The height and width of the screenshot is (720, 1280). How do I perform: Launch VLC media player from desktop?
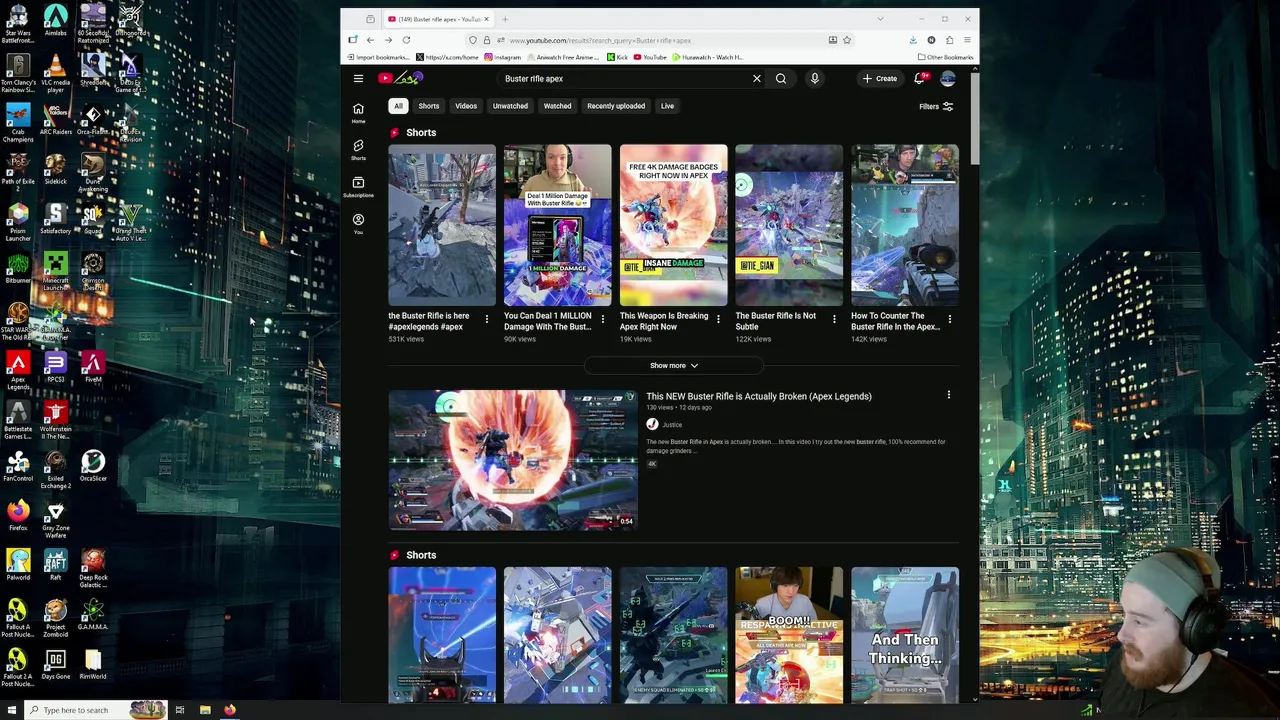coord(55,72)
